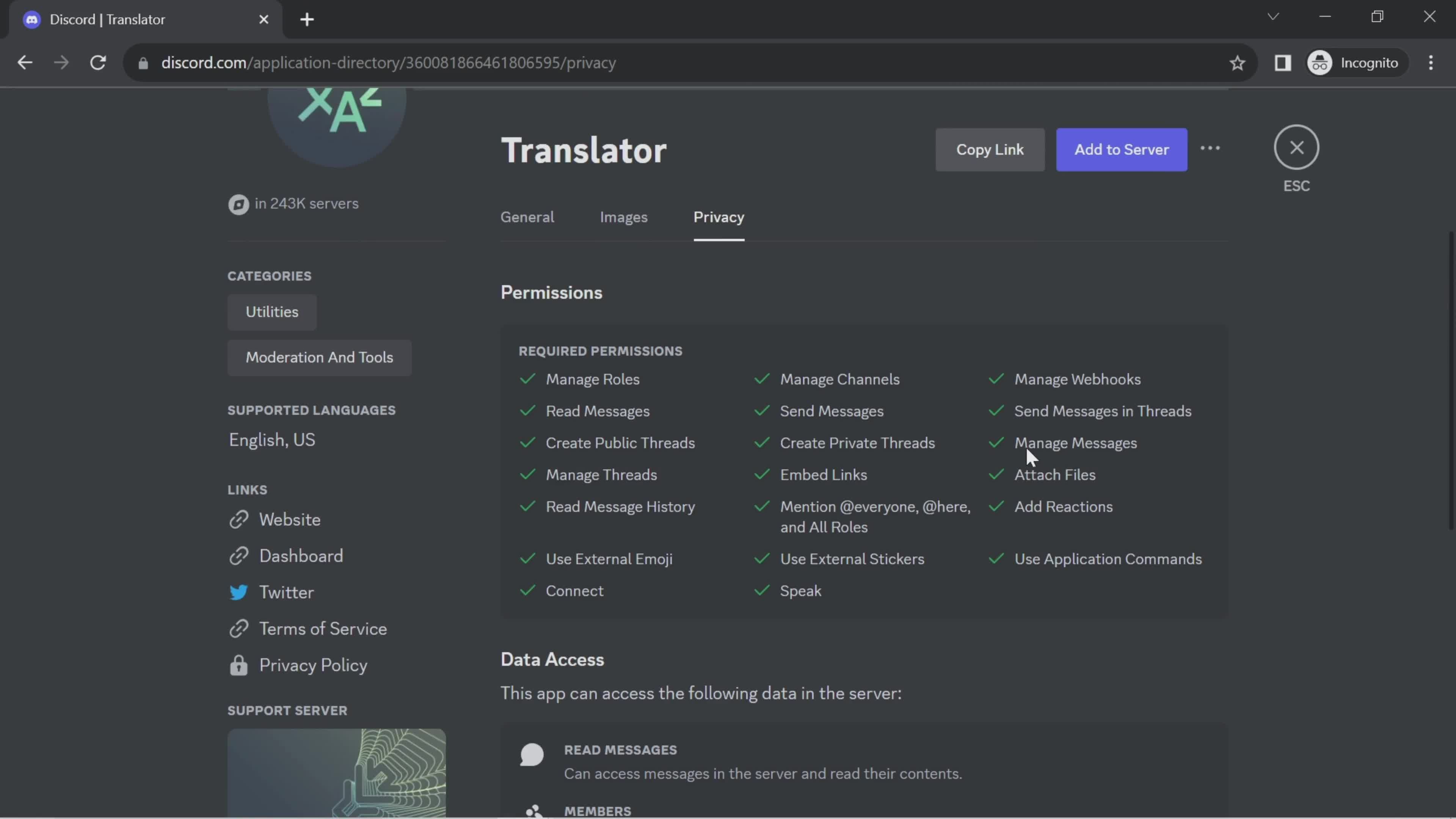Click the Manage Roles checkmark
The image size is (1456, 819).
527,379
